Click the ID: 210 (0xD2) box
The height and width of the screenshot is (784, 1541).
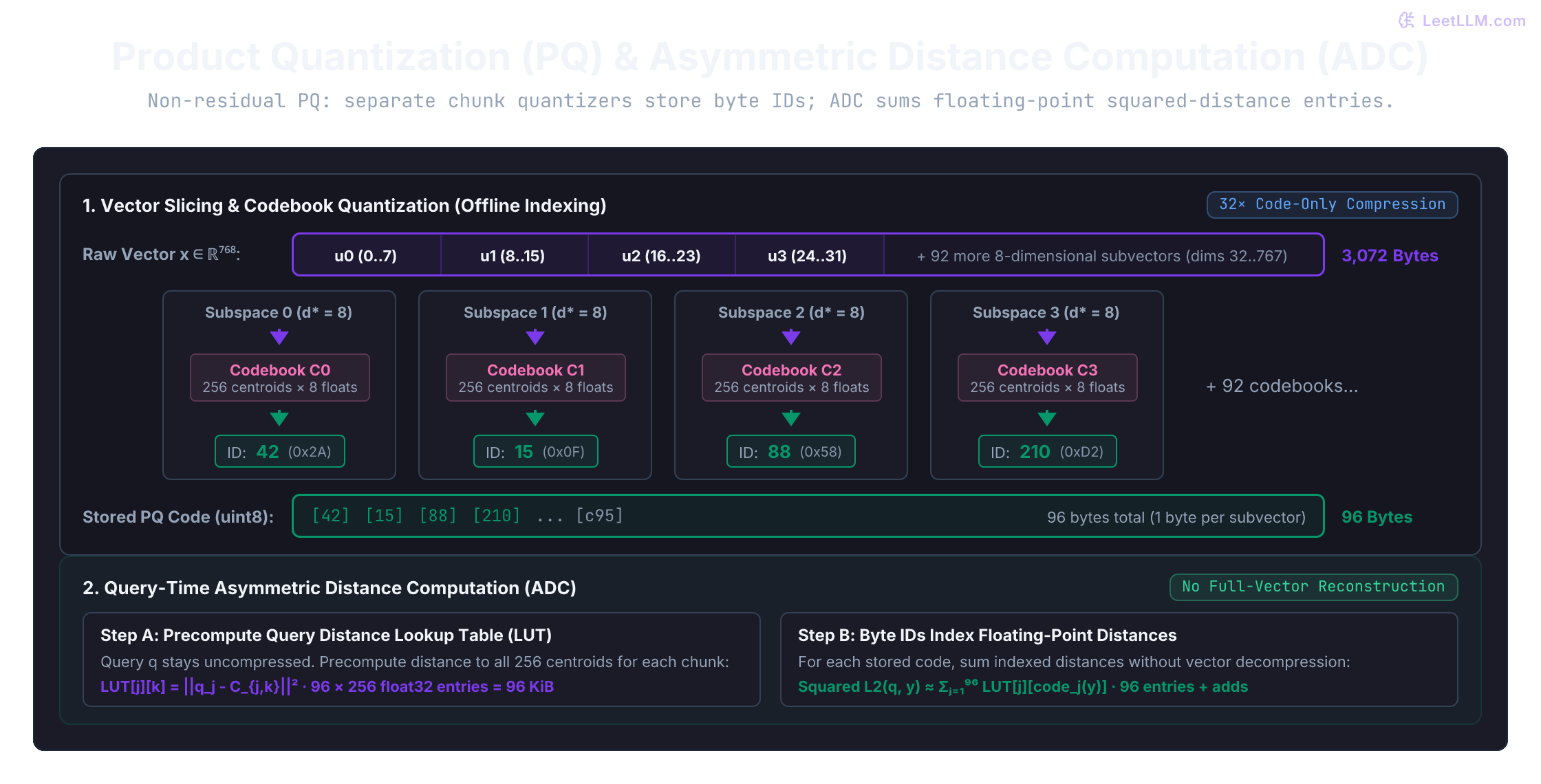point(1048,451)
